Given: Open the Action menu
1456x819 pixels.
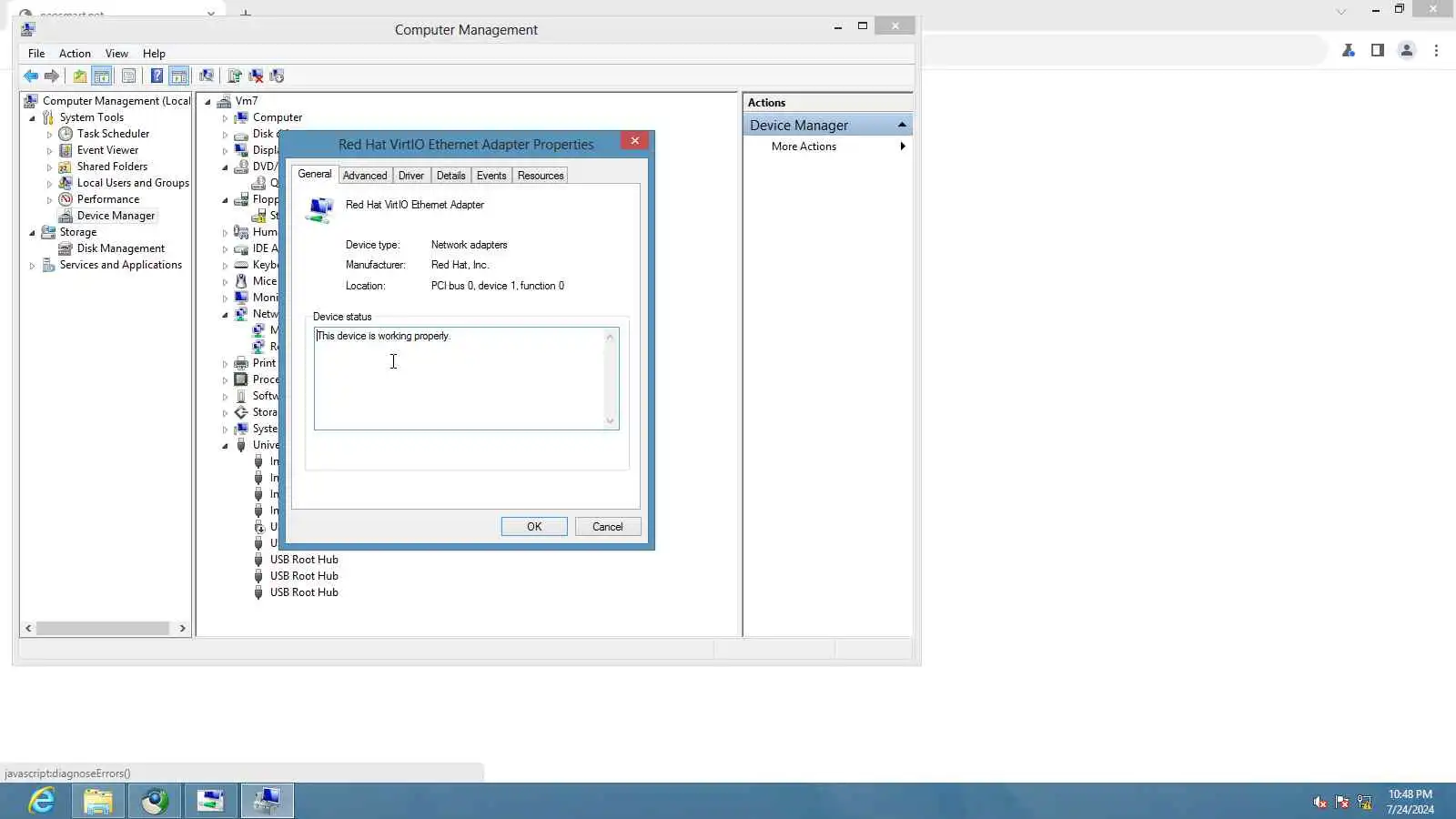Looking at the screenshot, I should [x=75, y=54].
